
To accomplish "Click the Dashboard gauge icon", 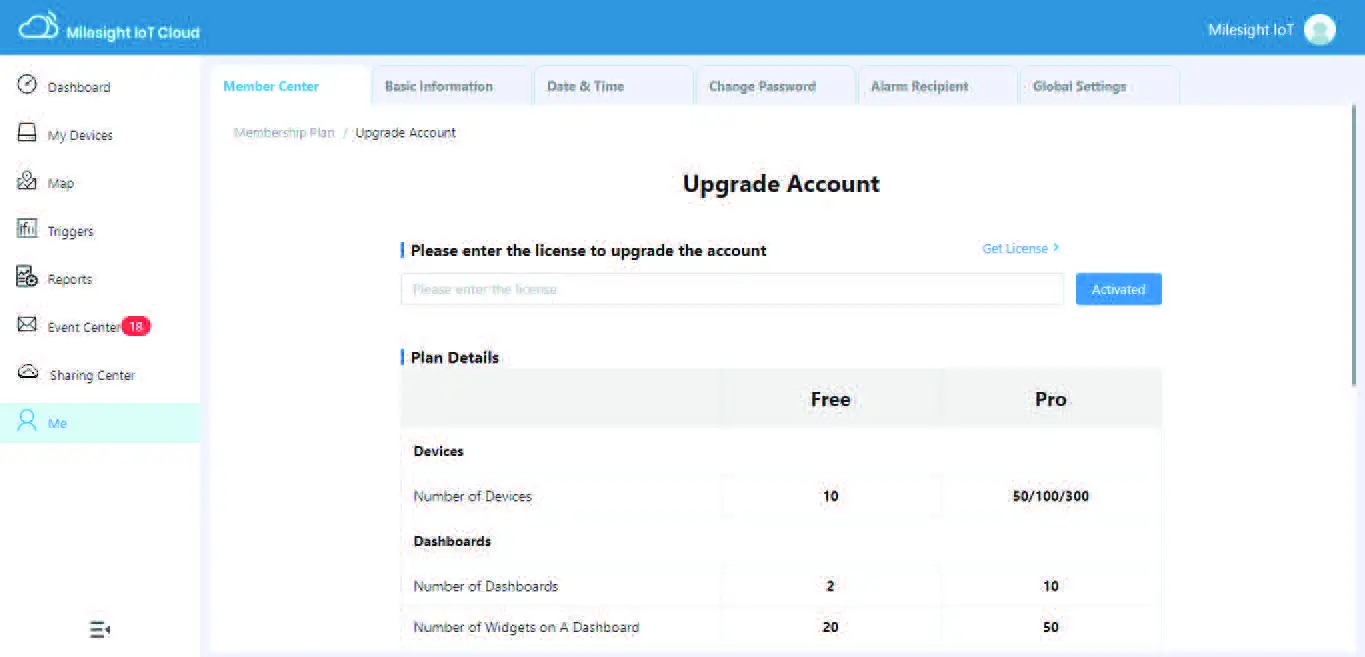I will (x=27, y=85).
